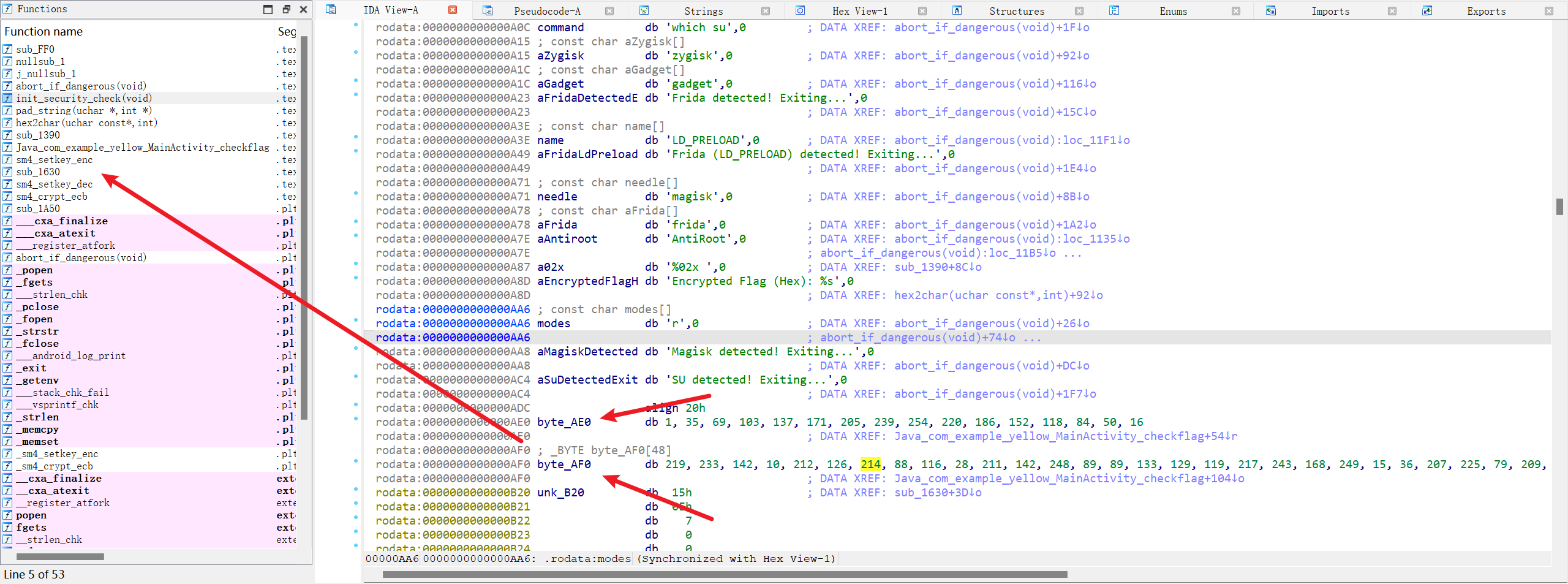The width and height of the screenshot is (1568, 584).
Task: Close the Pseudocode-A tab
Action: (609, 11)
